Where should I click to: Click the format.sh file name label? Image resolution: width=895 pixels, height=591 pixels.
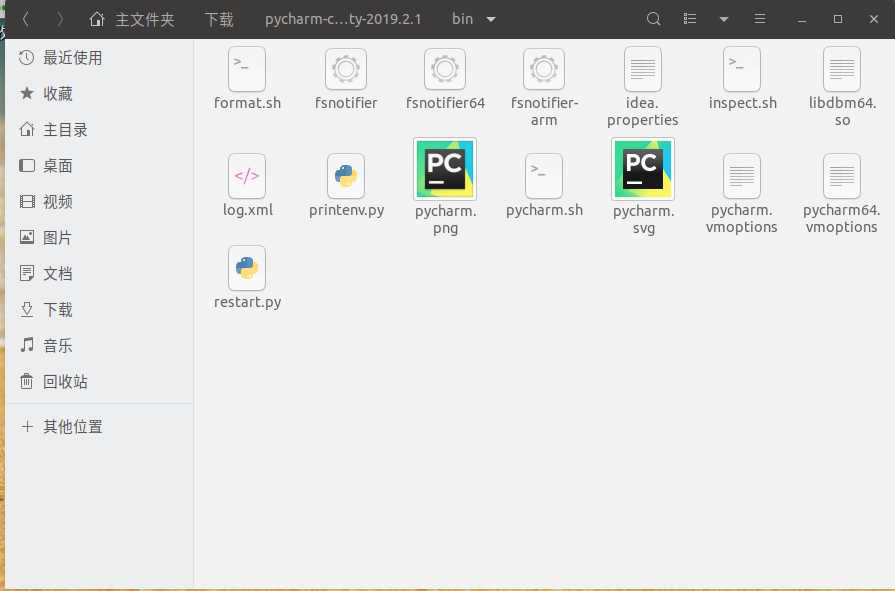pyautogui.click(x=247, y=103)
